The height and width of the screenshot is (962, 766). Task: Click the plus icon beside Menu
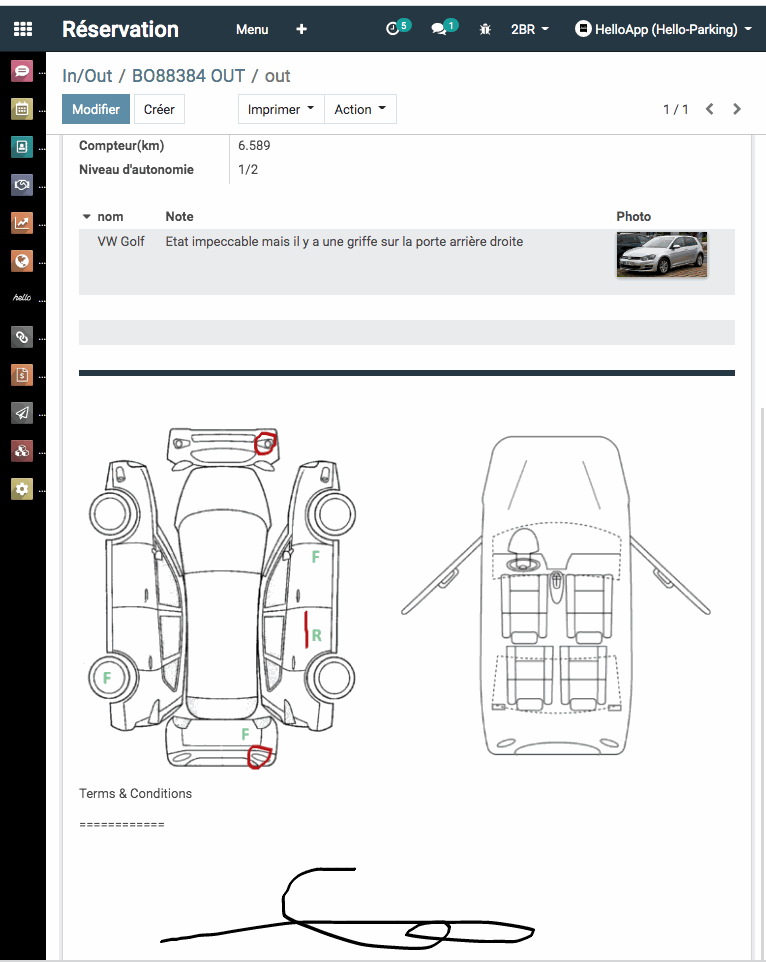point(301,29)
